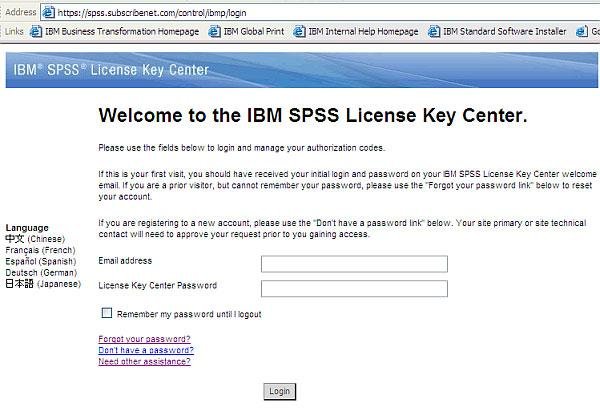This screenshot has height=411, width=600.
Task: Click the IBM Global Print bookmark icon
Action: (x=214, y=32)
